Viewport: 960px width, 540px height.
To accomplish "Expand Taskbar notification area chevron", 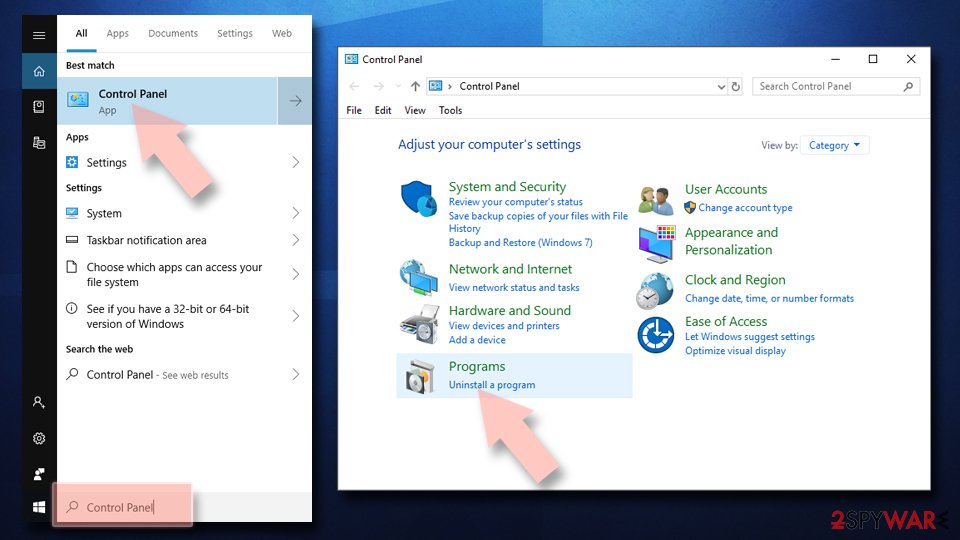I will pos(296,240).
